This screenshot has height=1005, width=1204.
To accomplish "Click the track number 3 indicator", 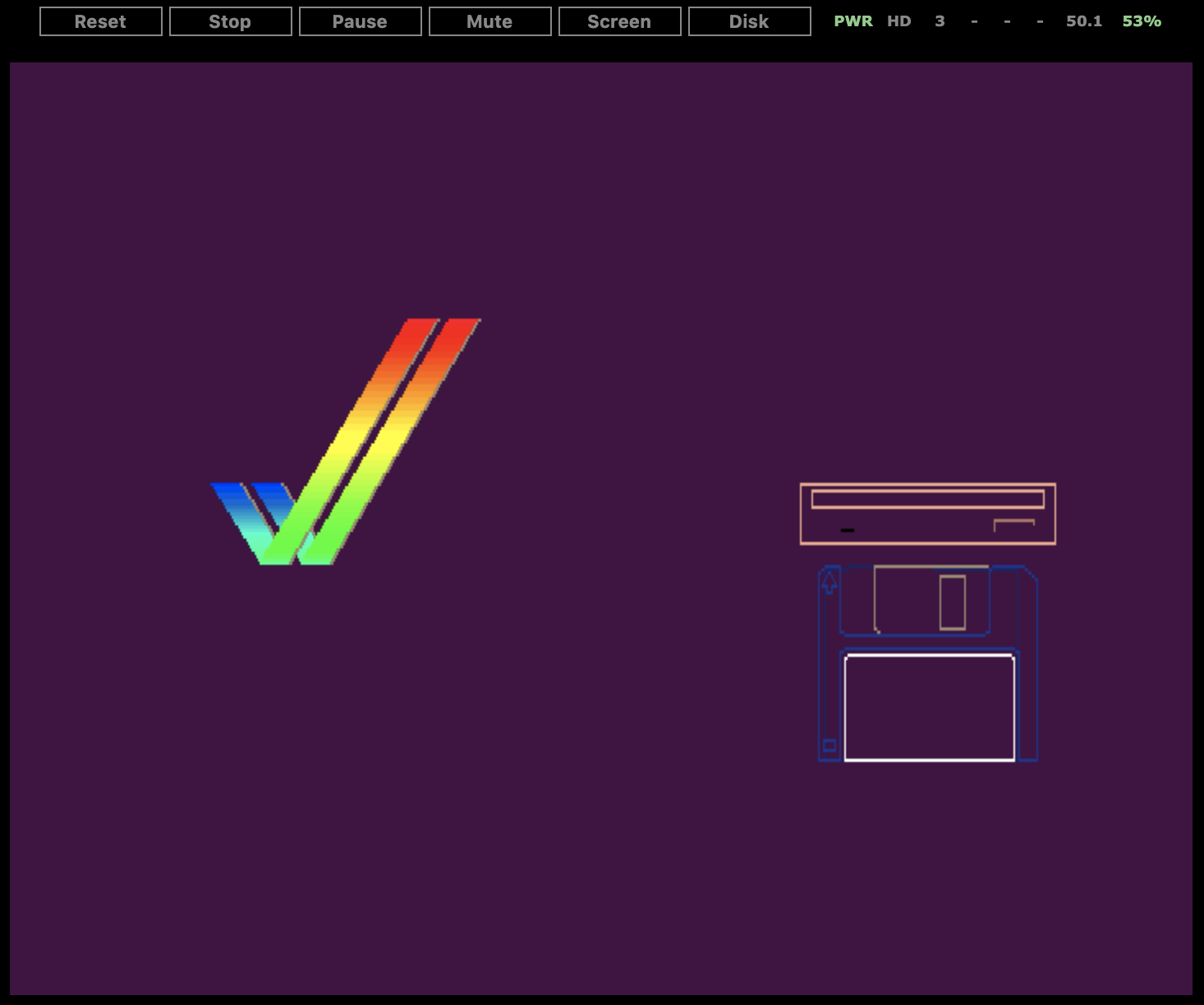I will coord(940,21).
